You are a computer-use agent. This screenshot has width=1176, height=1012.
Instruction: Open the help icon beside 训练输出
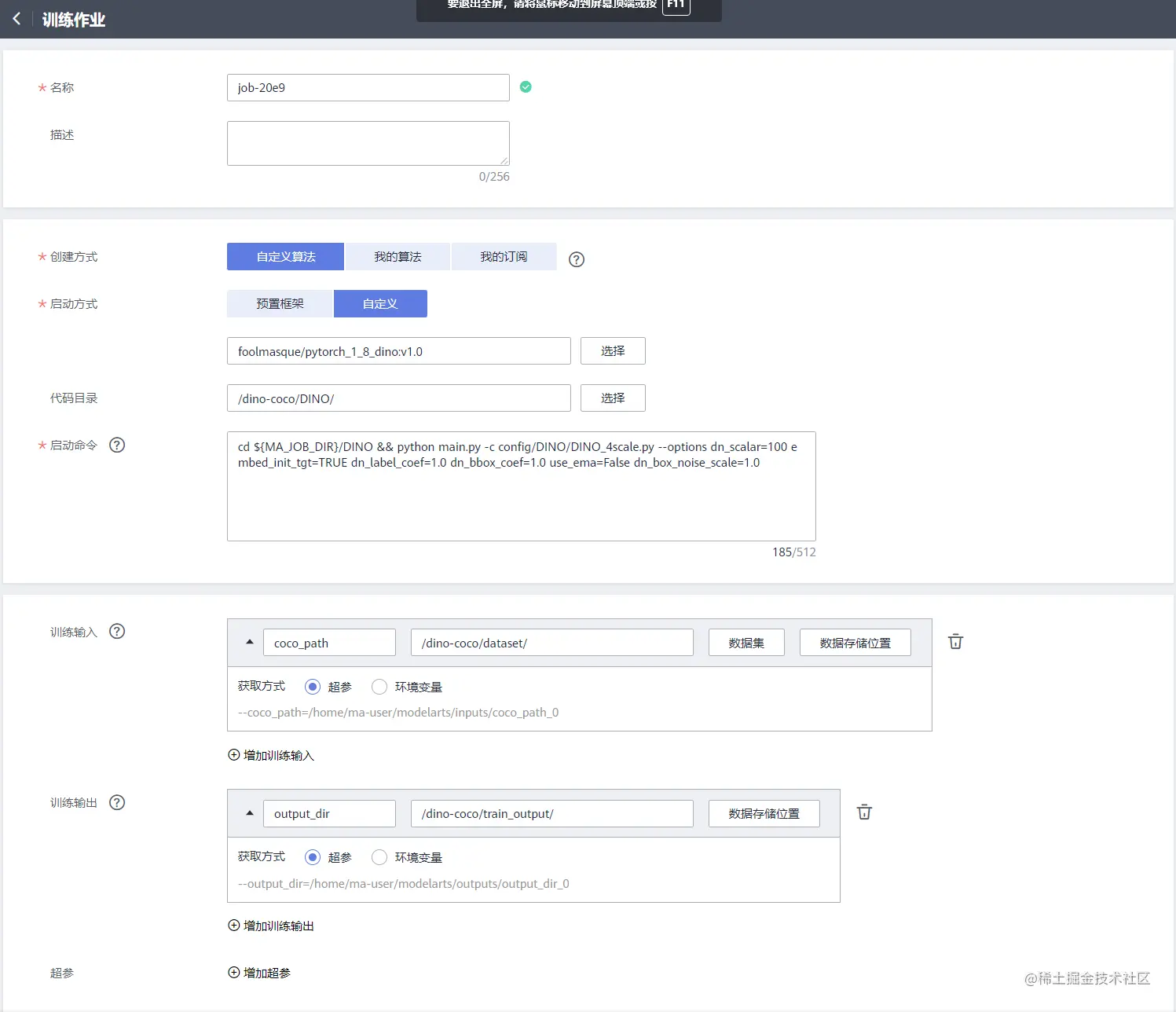coord(117,802)
